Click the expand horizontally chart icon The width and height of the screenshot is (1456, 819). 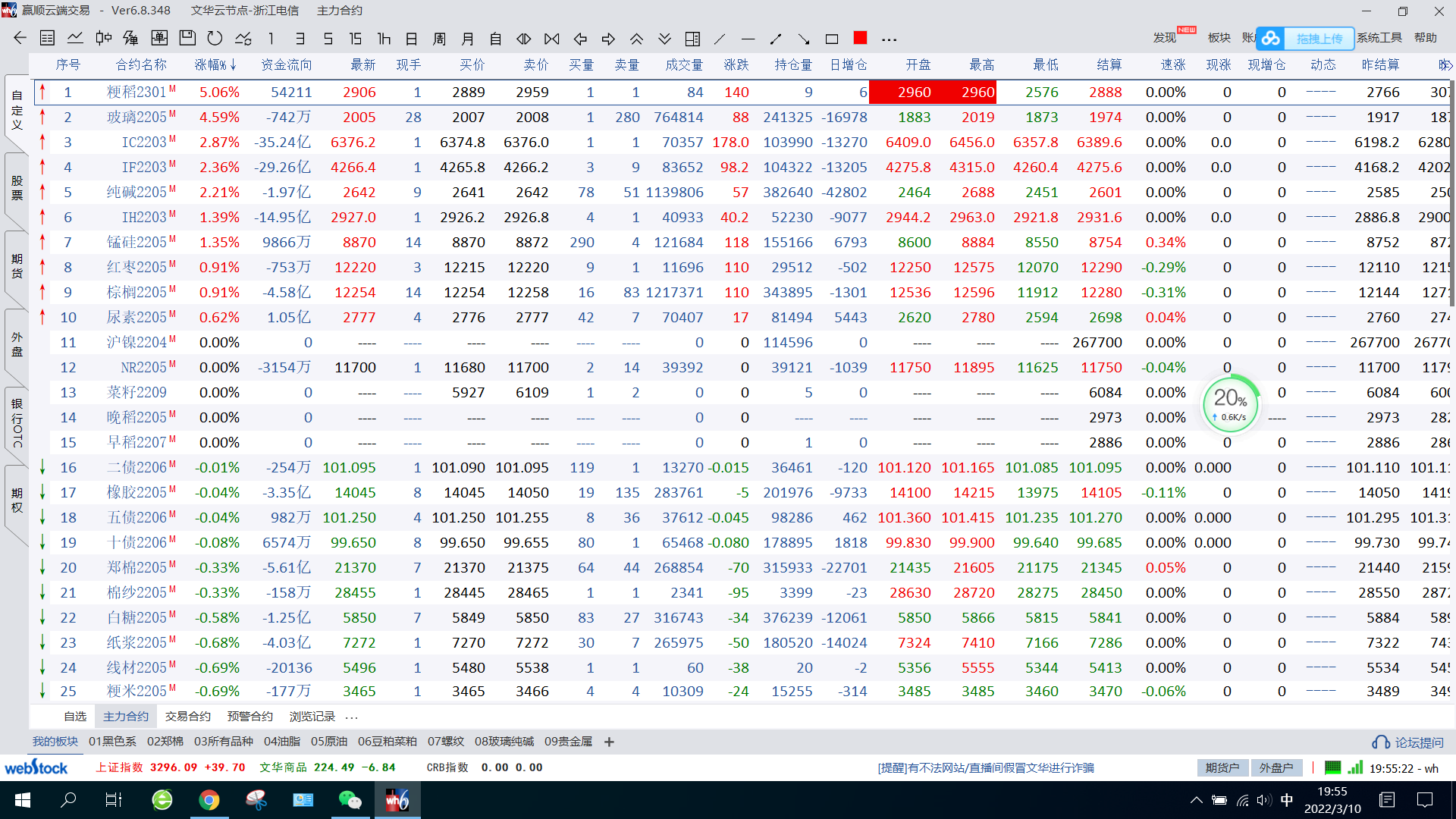tap(524, 38)
